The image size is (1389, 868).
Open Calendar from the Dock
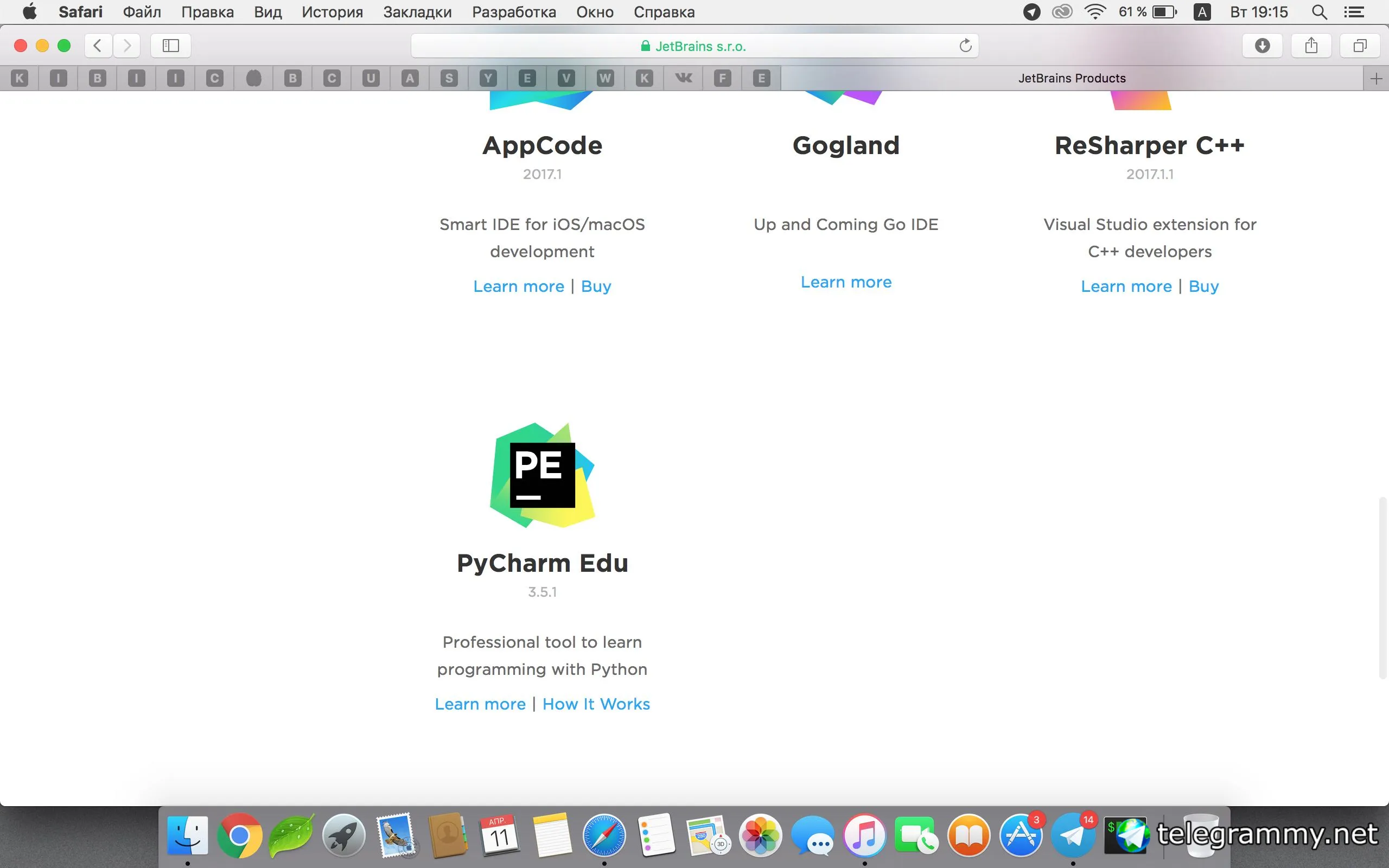[499, 835]
